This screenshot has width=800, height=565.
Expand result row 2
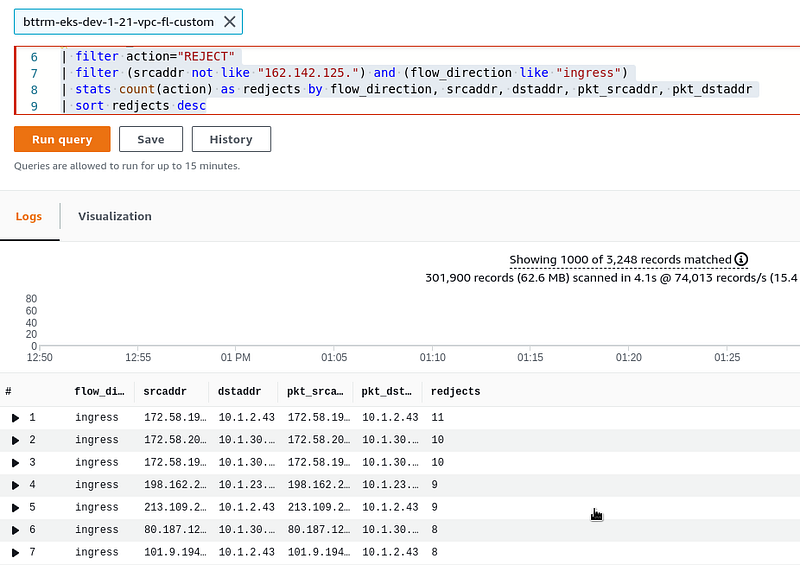pyautogui.click(x=15, y=440)
